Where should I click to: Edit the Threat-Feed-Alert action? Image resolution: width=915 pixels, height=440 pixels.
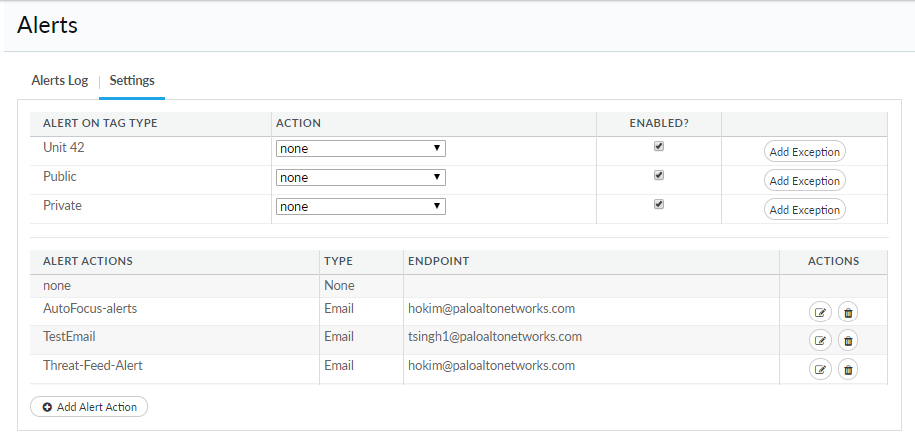tap(820, 370)
